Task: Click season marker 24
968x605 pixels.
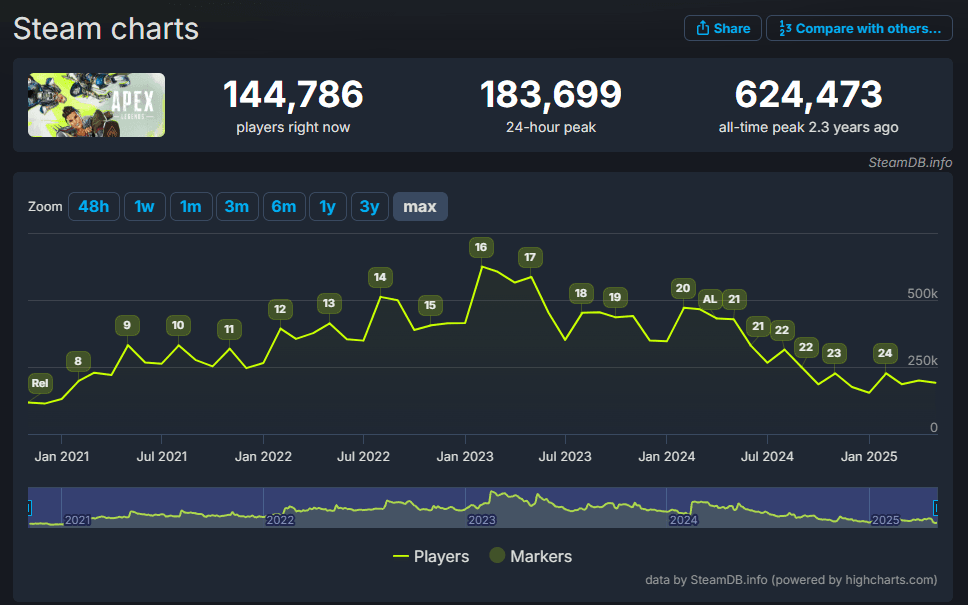Action: (885, 353)
